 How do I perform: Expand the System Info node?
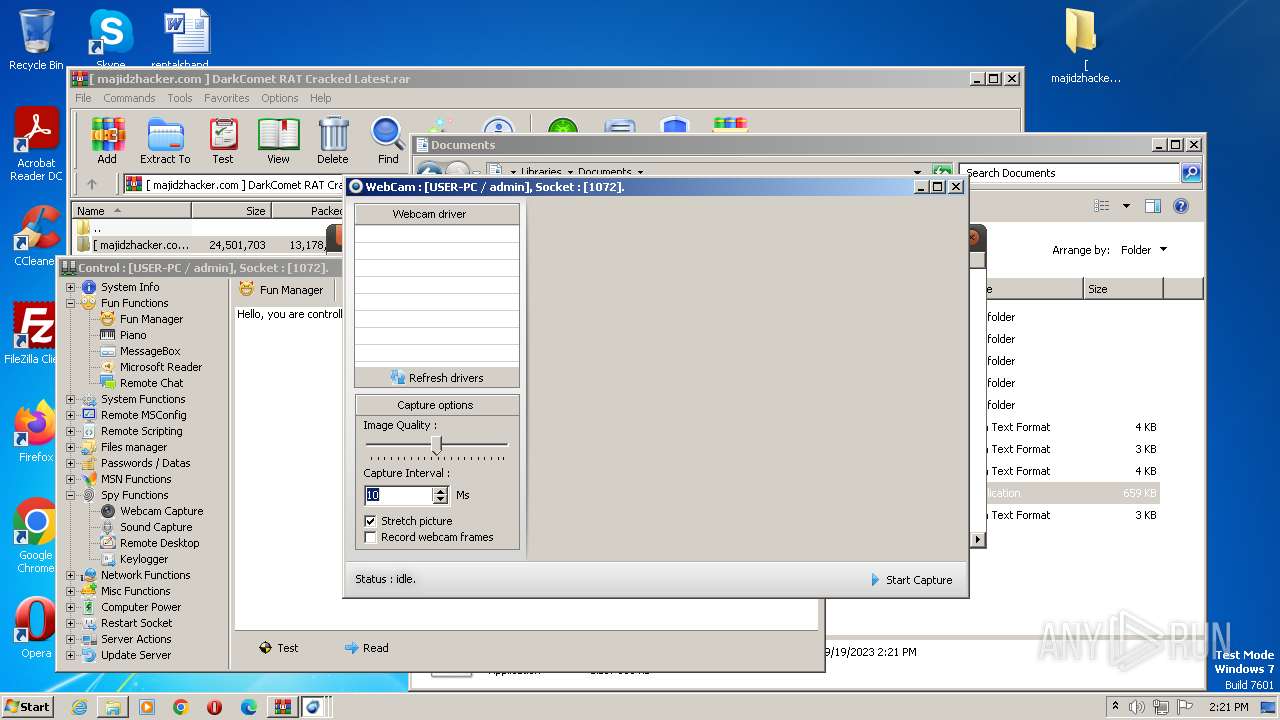71,287
